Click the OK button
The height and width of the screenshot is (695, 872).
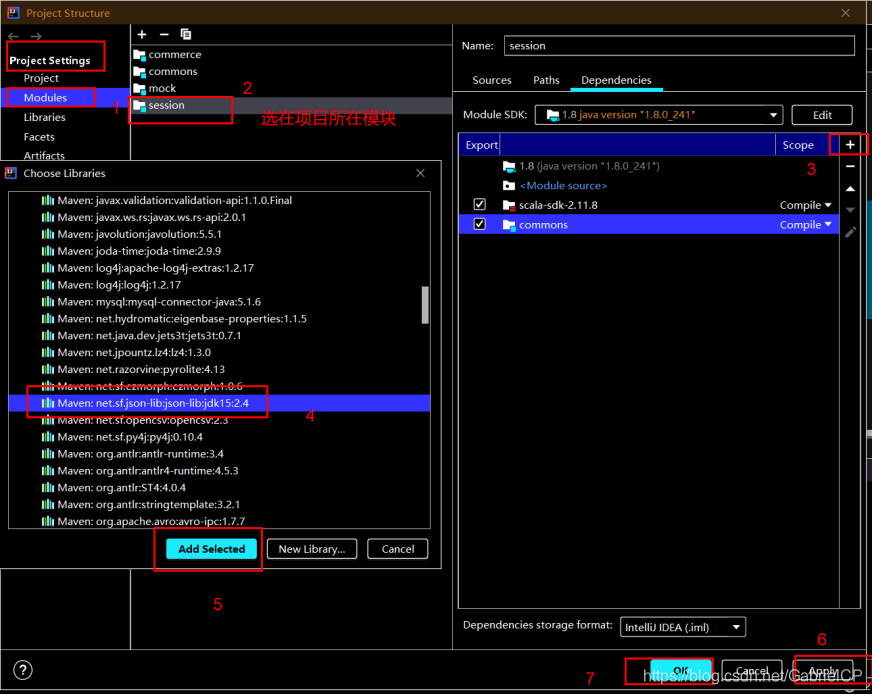(681, 670)
